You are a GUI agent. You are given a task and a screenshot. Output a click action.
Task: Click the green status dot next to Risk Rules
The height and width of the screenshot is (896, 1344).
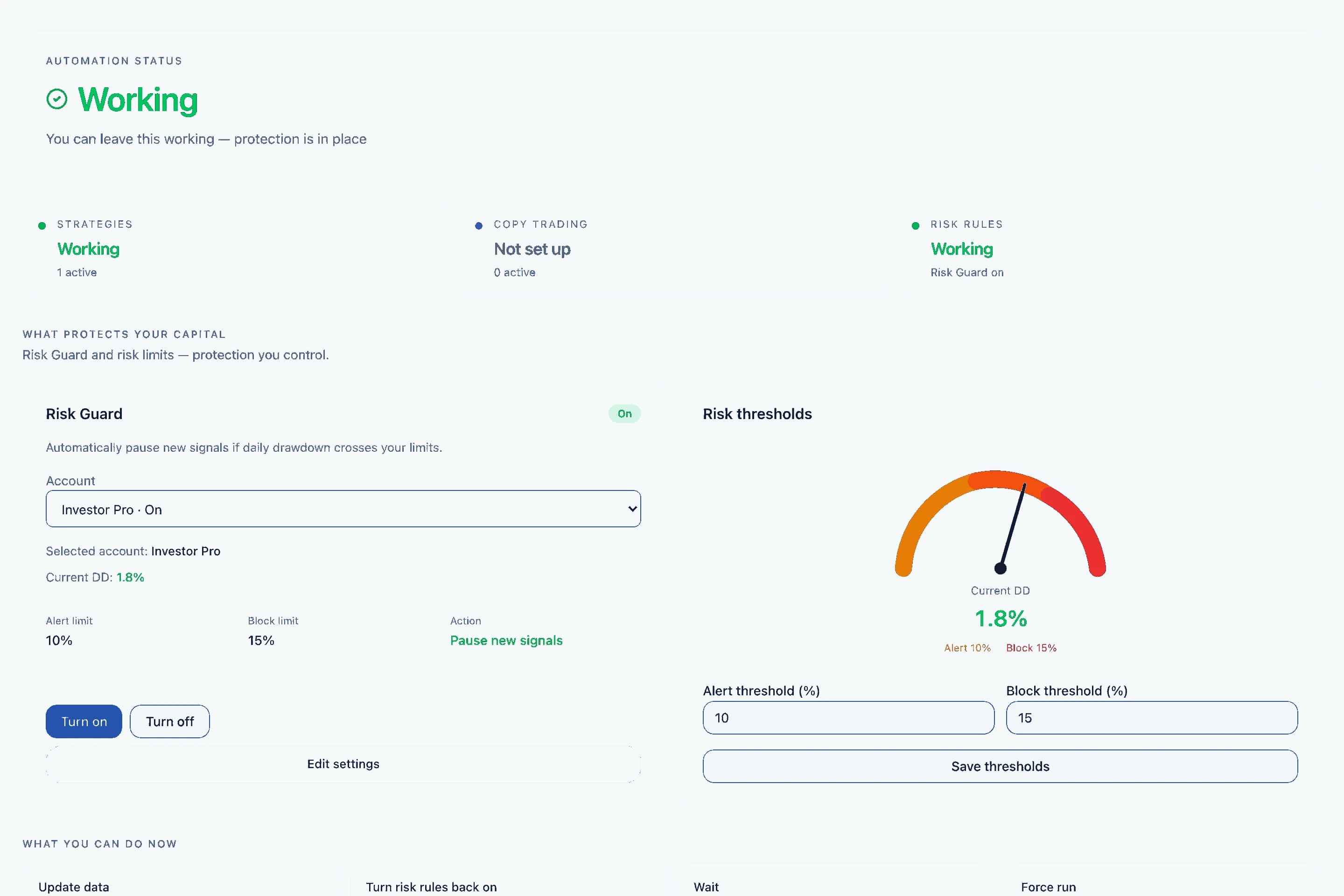[916, 226]
